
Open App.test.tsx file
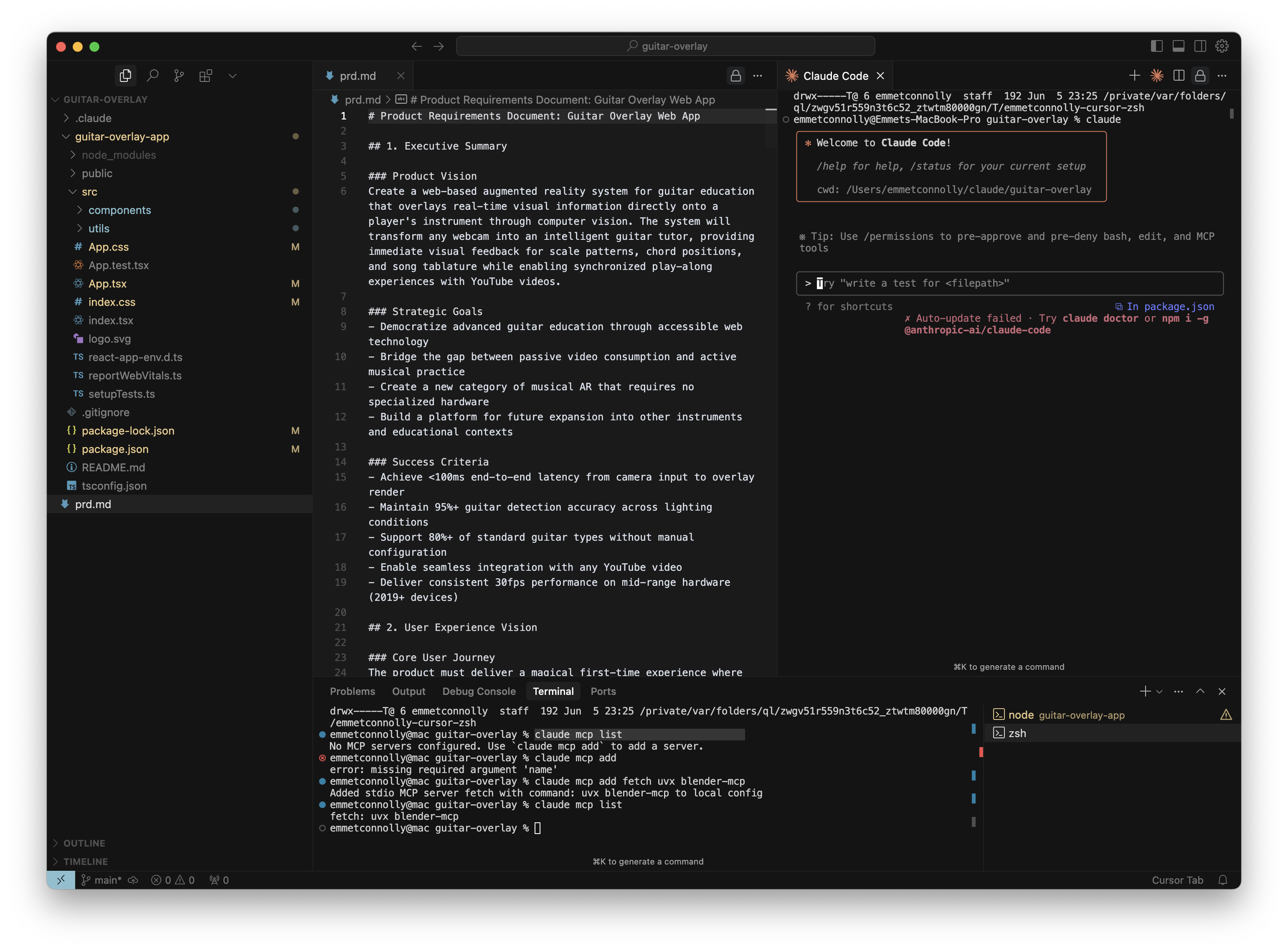pyautogui.click(x=180, y=265)
